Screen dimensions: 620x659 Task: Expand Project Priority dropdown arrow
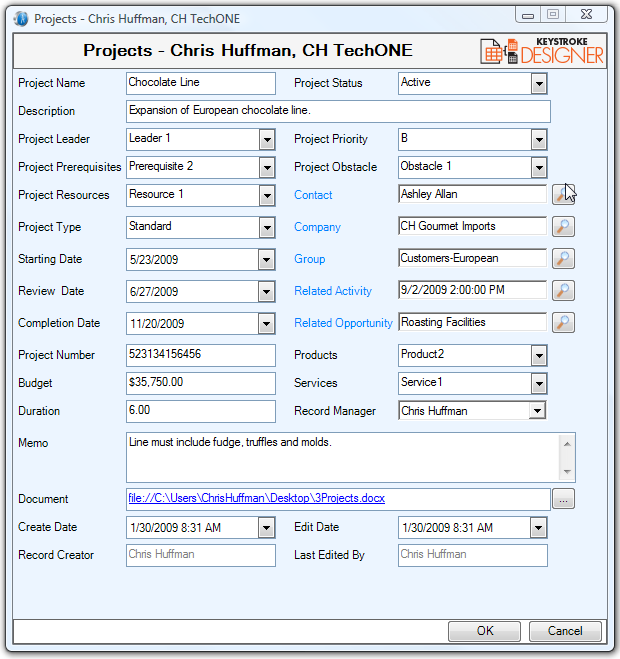(539, 140)
